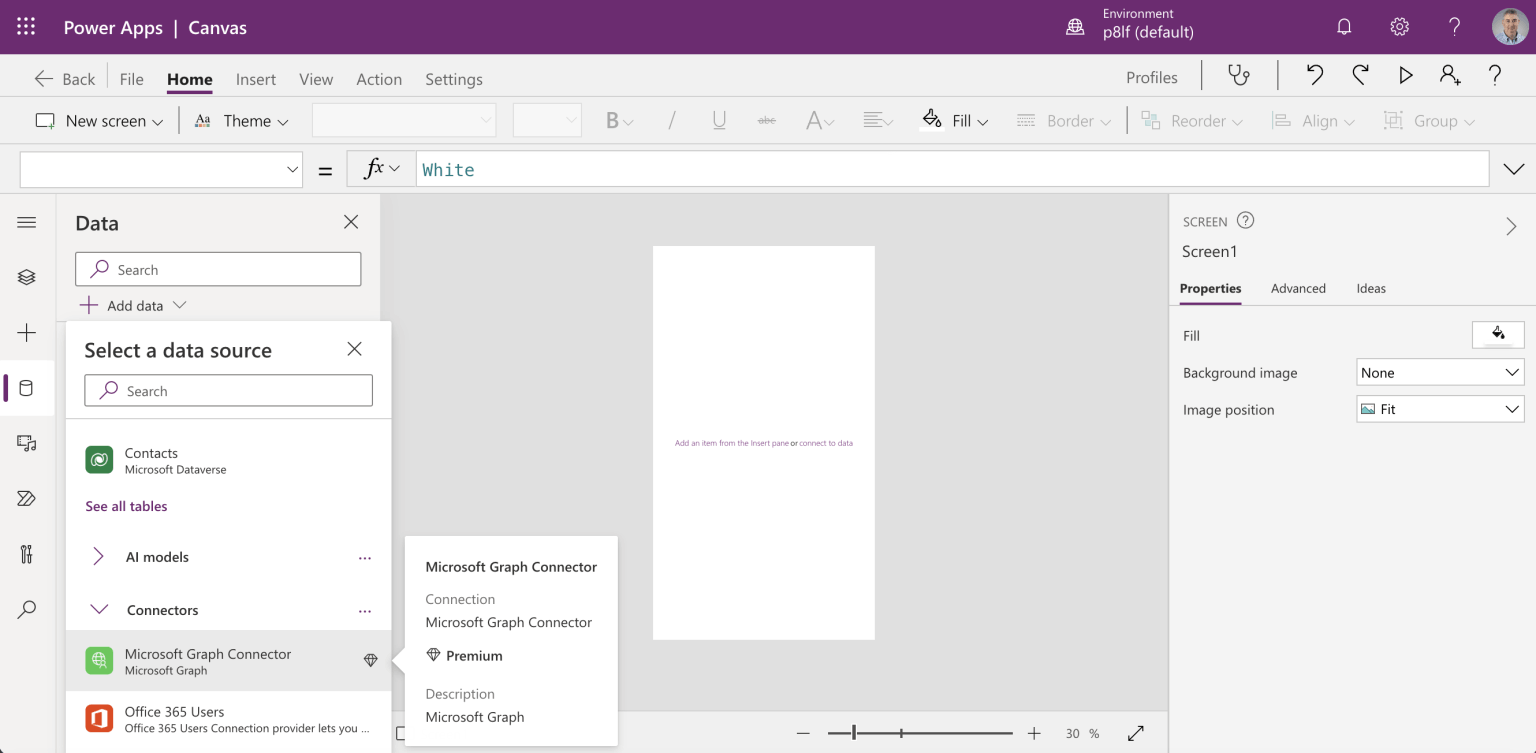Click the Select a data source search field
Viewport: 1536px width, 753px height.
228,391
